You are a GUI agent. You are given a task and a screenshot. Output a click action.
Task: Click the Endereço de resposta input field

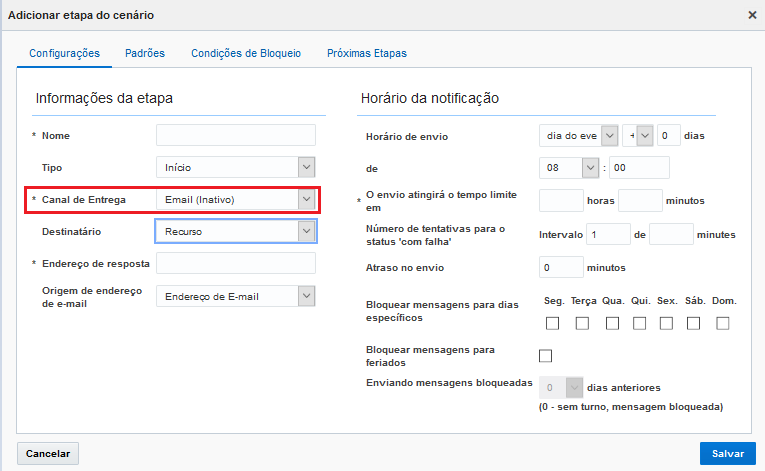[x=236, y=263]
